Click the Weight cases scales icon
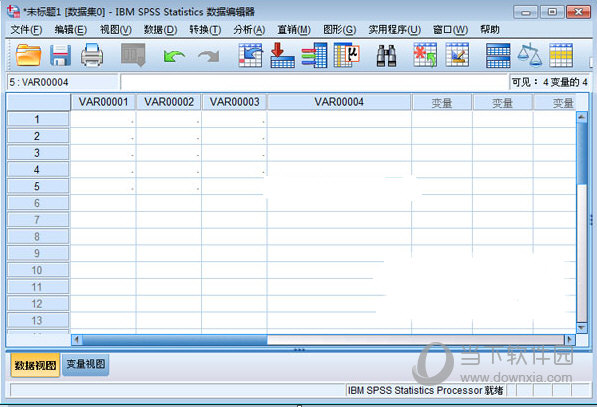This screenshot has height=407, width=597. (530, 55)
